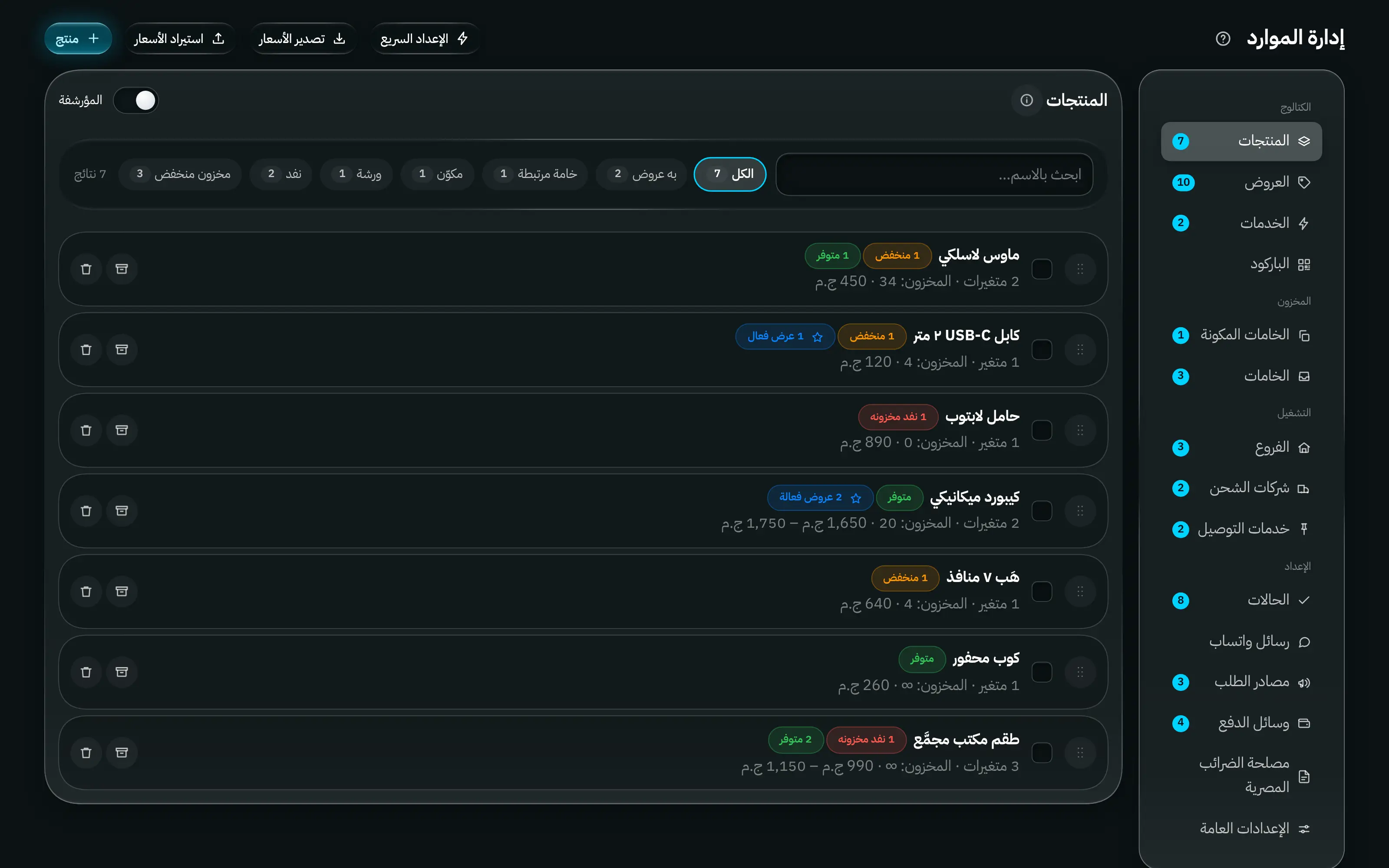Check the طقم مكتب مجمَّع product checkbox
Screen dimensions: 1389x868
pyautogui.click(x=1042, y=753)
